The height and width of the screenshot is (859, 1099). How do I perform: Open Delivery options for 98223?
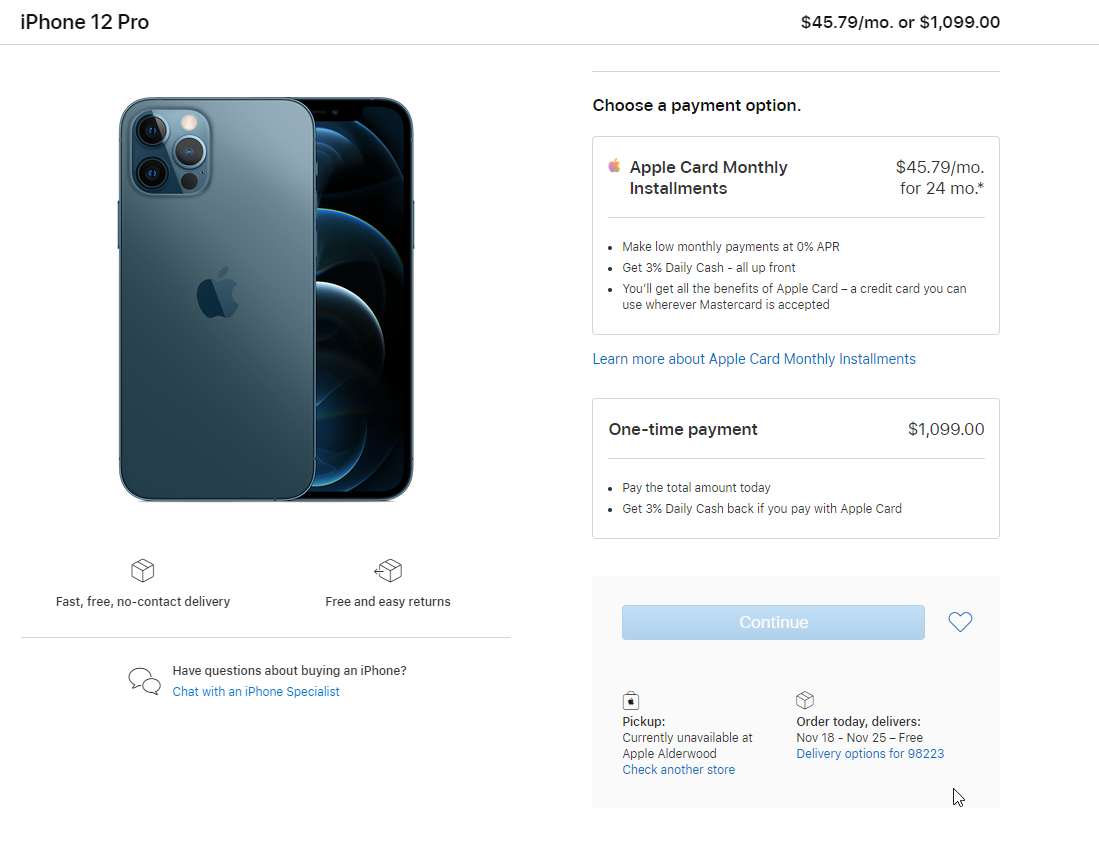tap(870, 754)
